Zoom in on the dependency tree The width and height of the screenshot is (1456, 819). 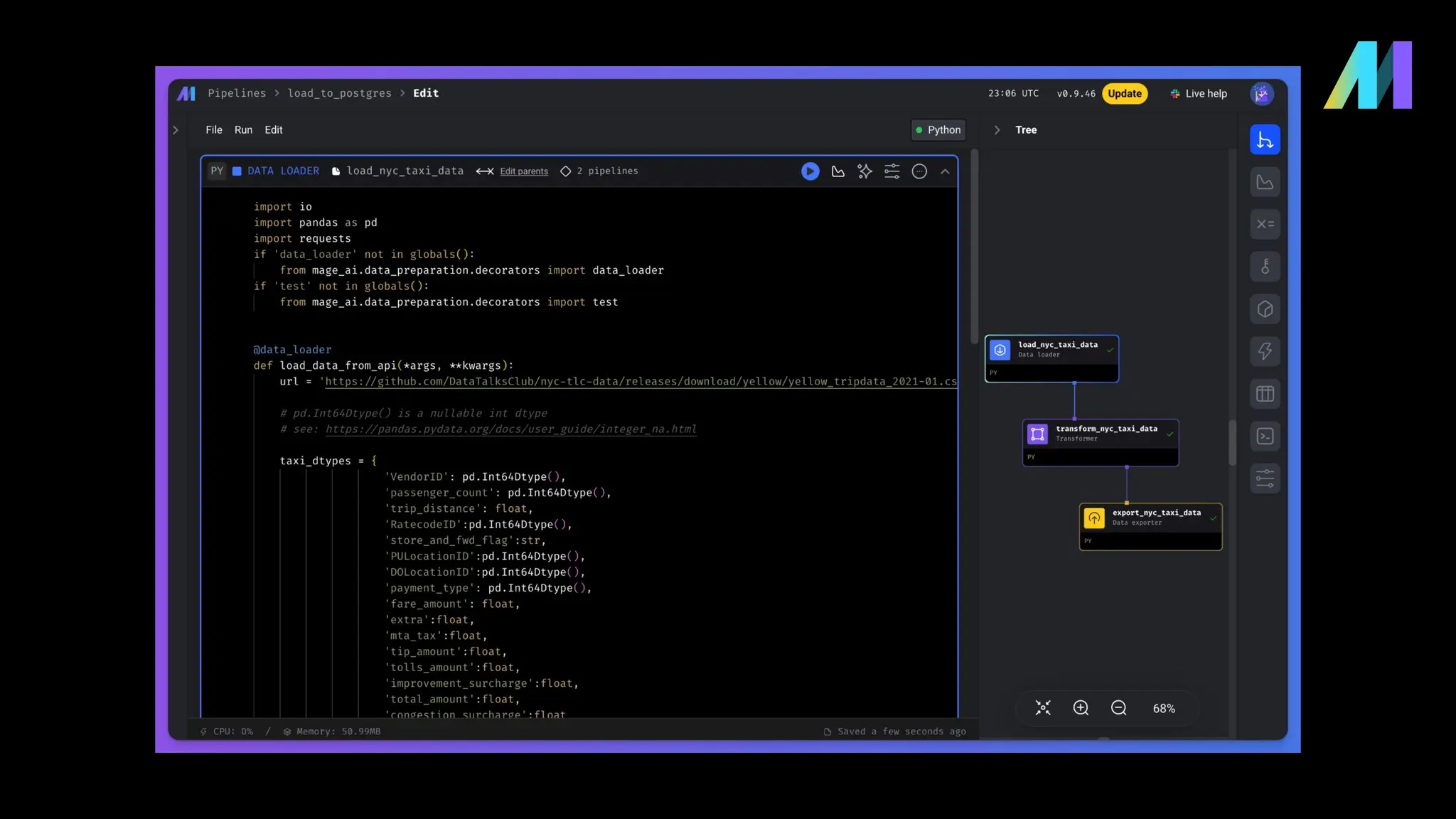[1081, 708]
